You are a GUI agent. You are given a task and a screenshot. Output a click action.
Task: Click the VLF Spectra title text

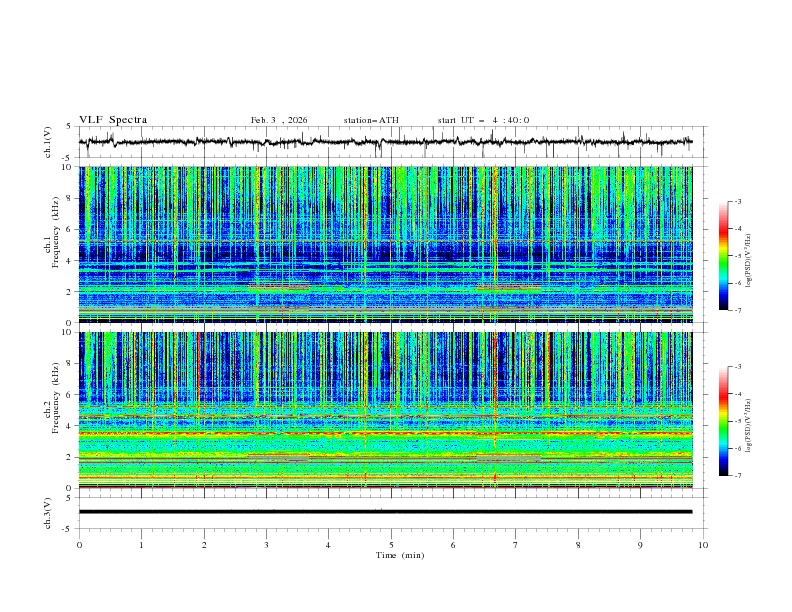tap(113, 120)
